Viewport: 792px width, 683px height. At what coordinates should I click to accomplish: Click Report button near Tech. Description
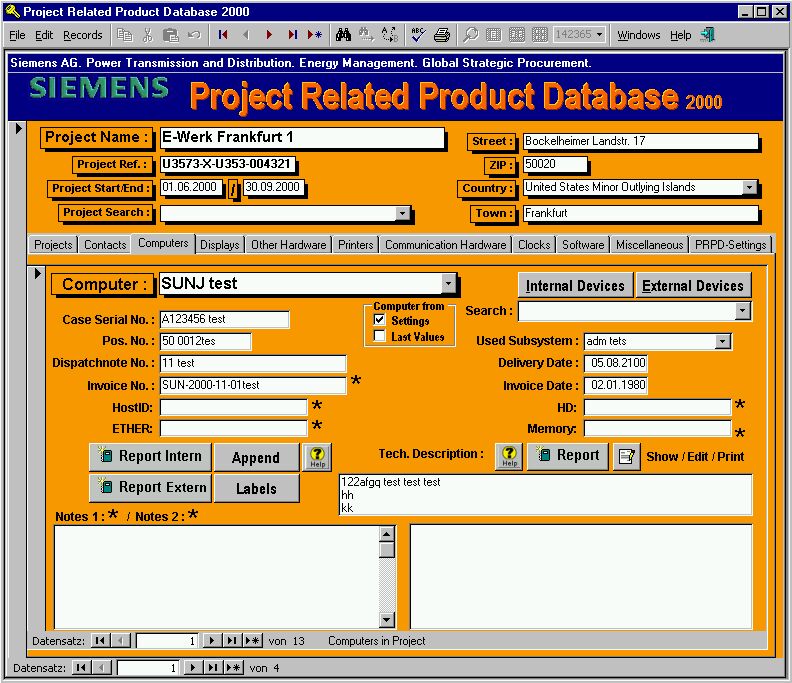click(x=568, y=456)
